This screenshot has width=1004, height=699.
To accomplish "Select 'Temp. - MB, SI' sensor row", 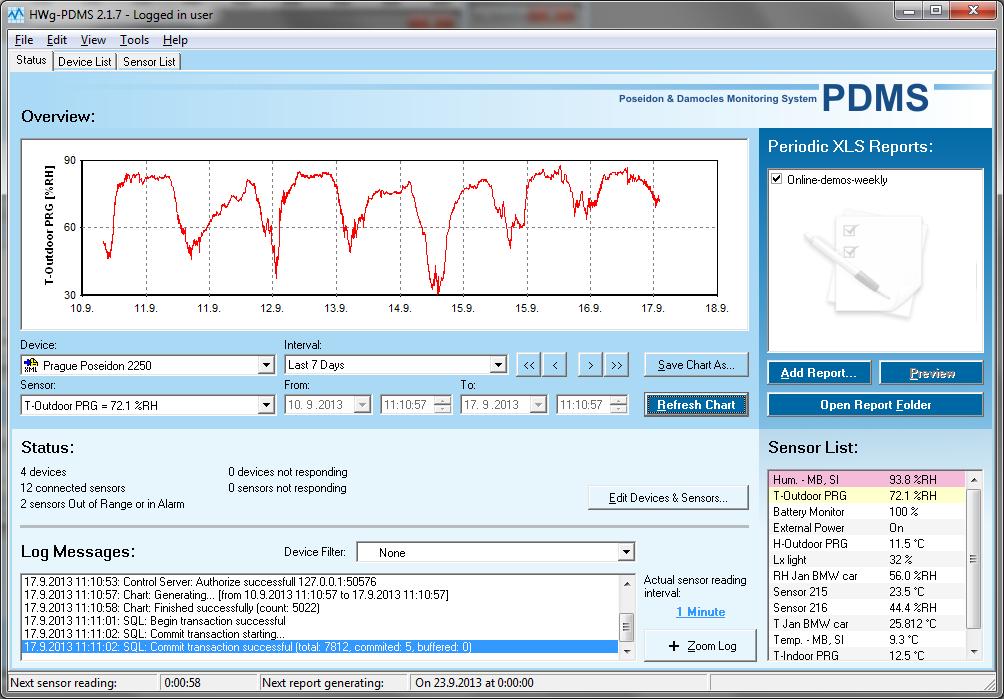I will [867, 639].
